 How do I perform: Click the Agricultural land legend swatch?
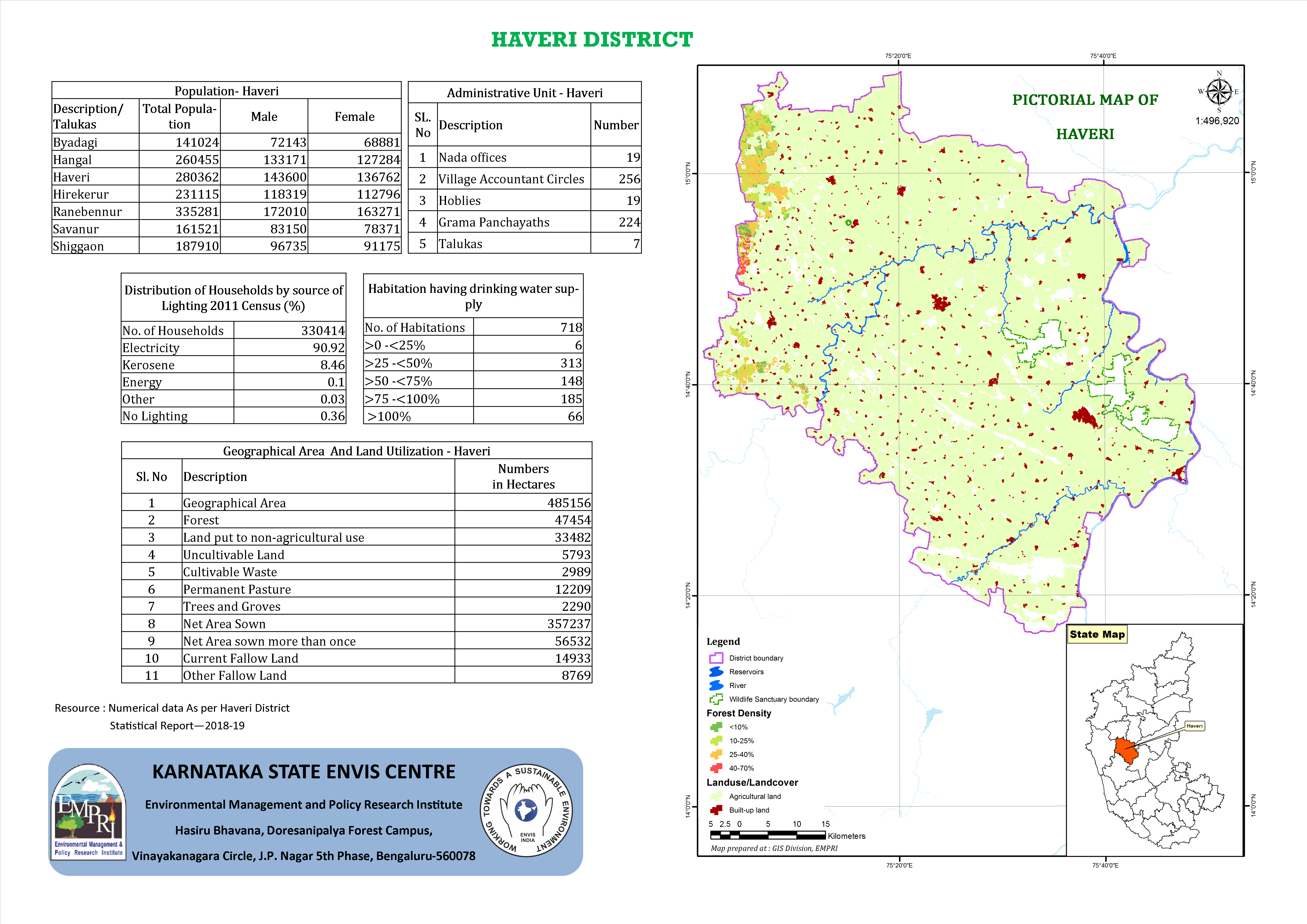click(716, 797)
